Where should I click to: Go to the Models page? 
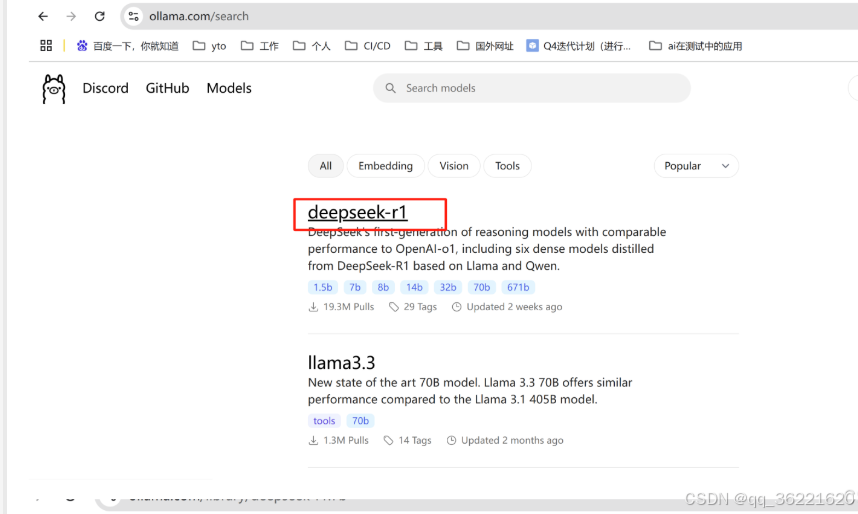[229, 88]
